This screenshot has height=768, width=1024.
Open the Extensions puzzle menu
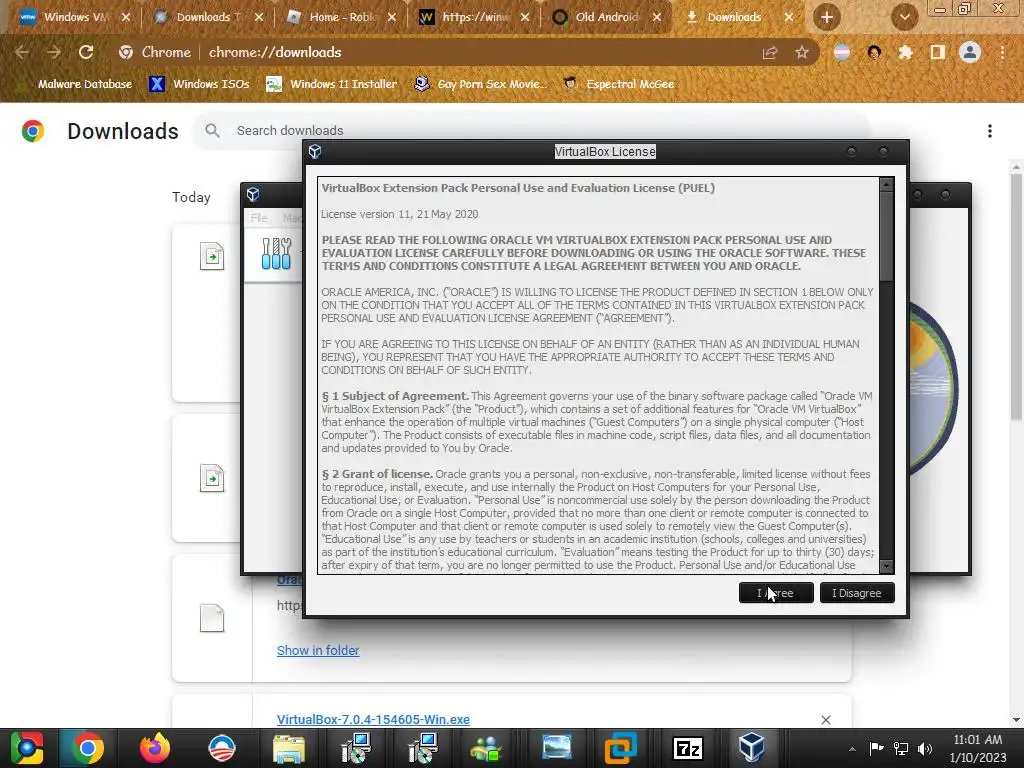906,52
